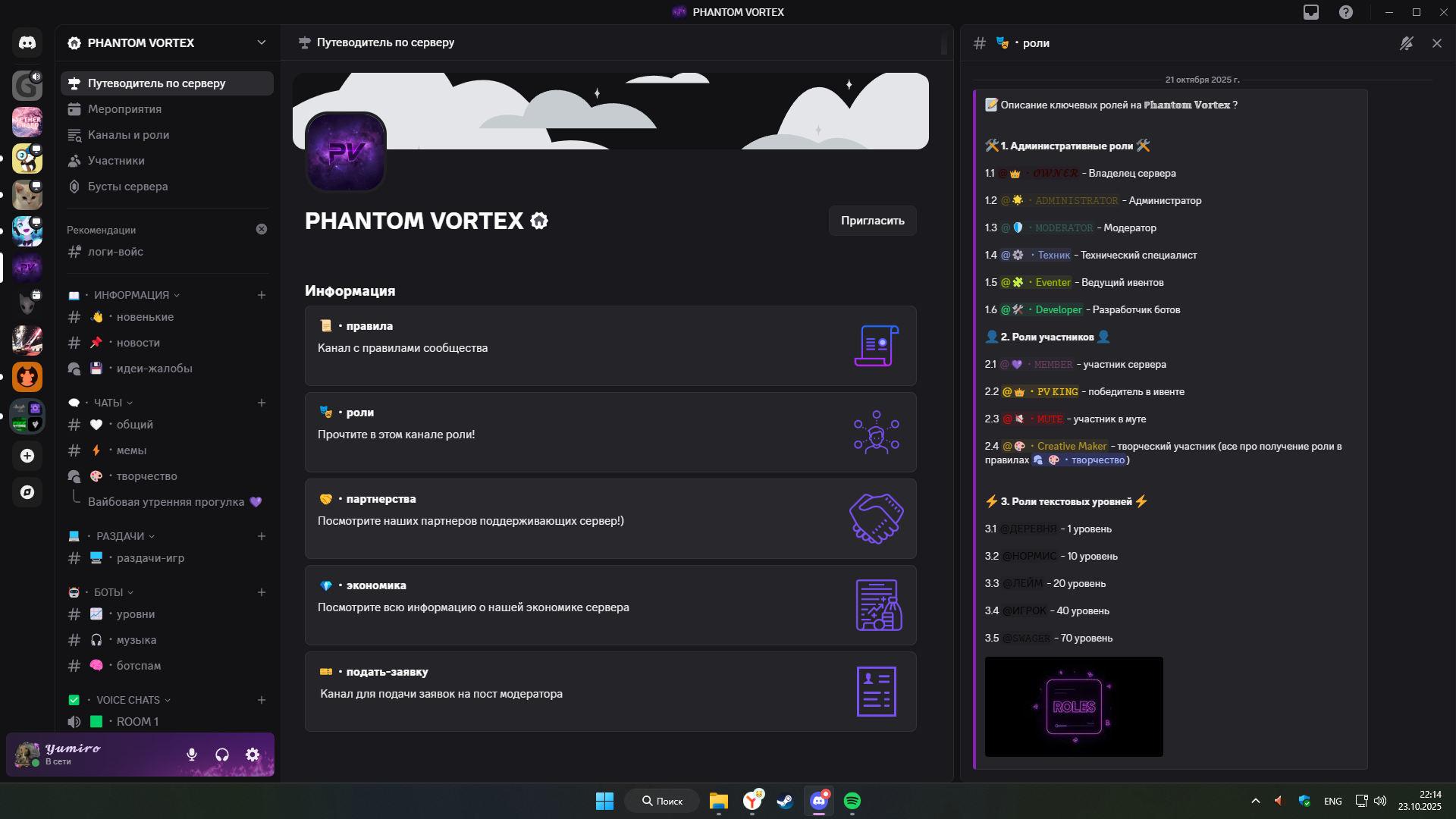
Task: Open the правила channel card
Action: (610, 346)
